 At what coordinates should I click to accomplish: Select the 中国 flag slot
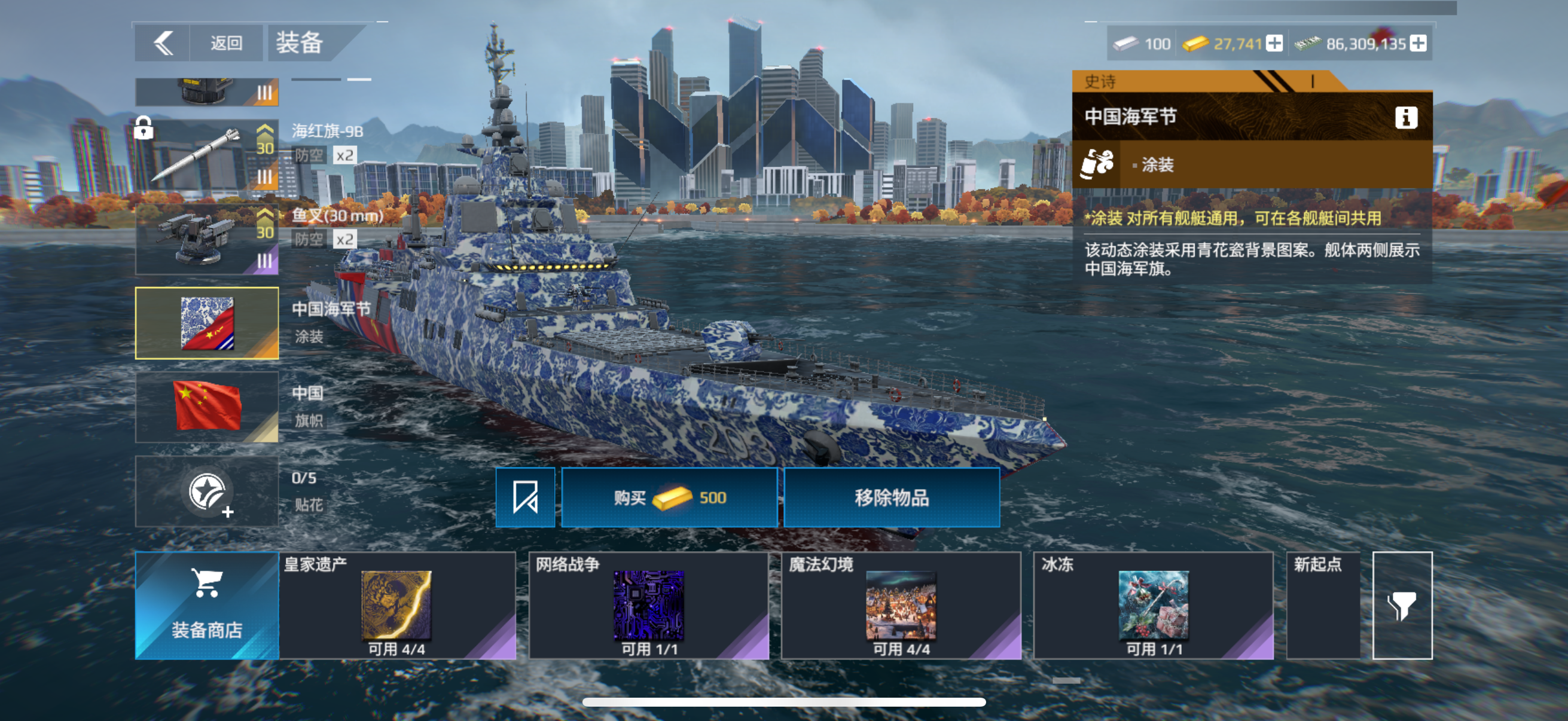[207, 407]
